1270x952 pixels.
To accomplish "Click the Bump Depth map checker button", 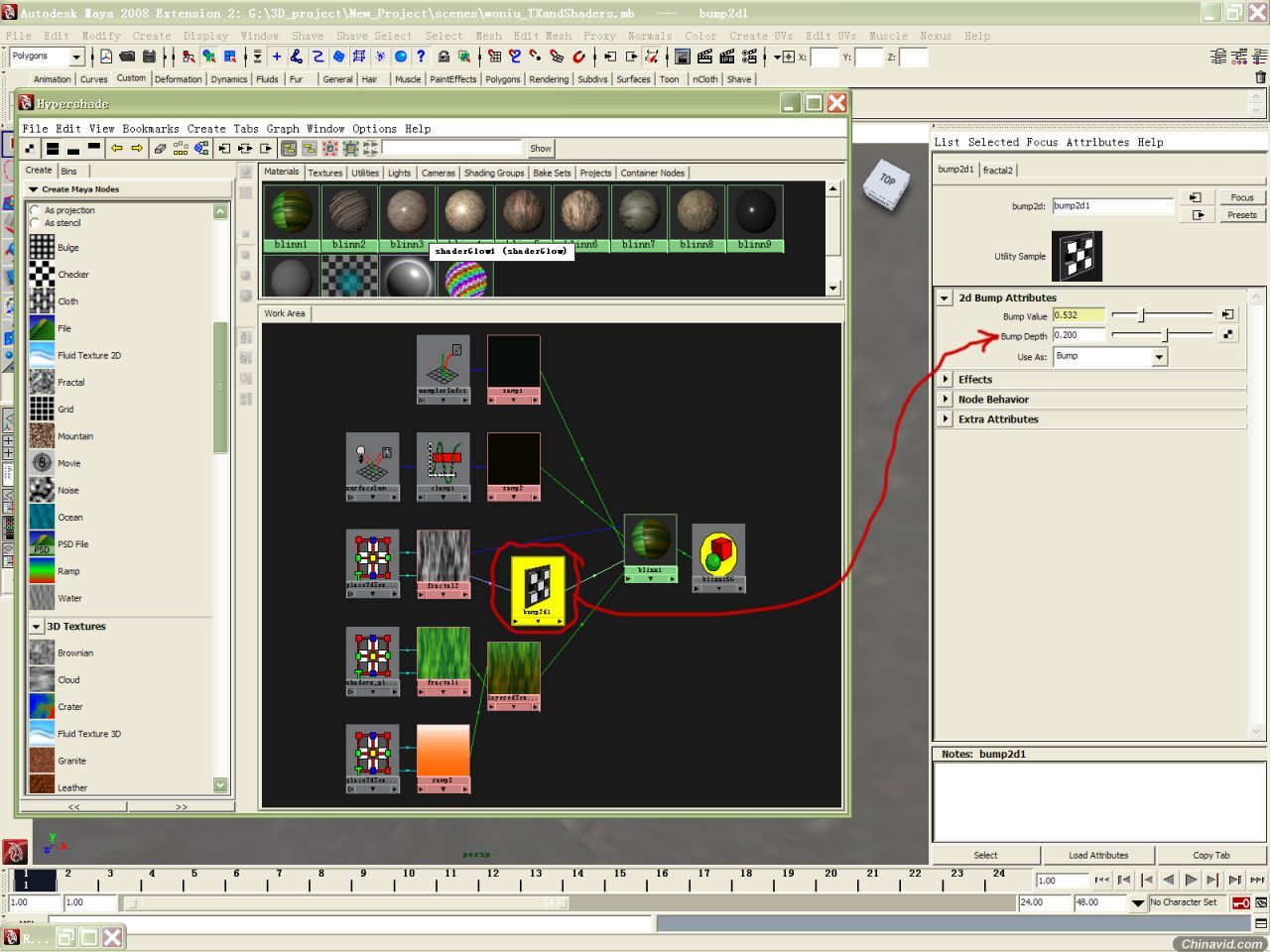I will tap(1228, 334).
